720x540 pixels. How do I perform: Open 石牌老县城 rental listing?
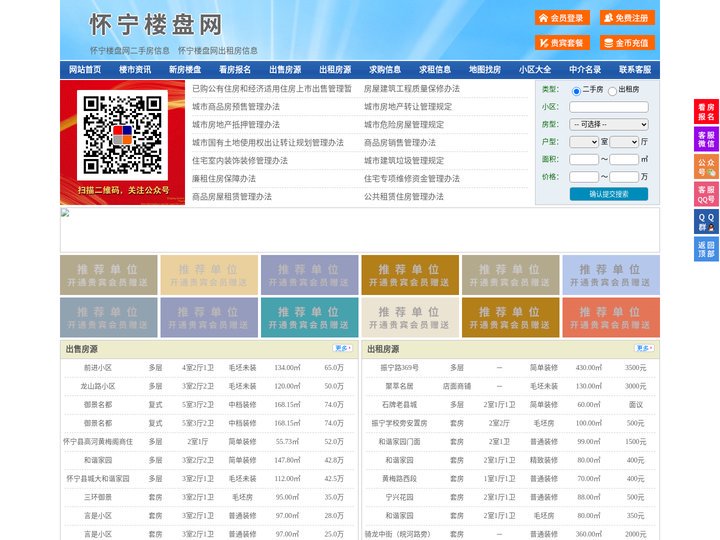point(399,405)
